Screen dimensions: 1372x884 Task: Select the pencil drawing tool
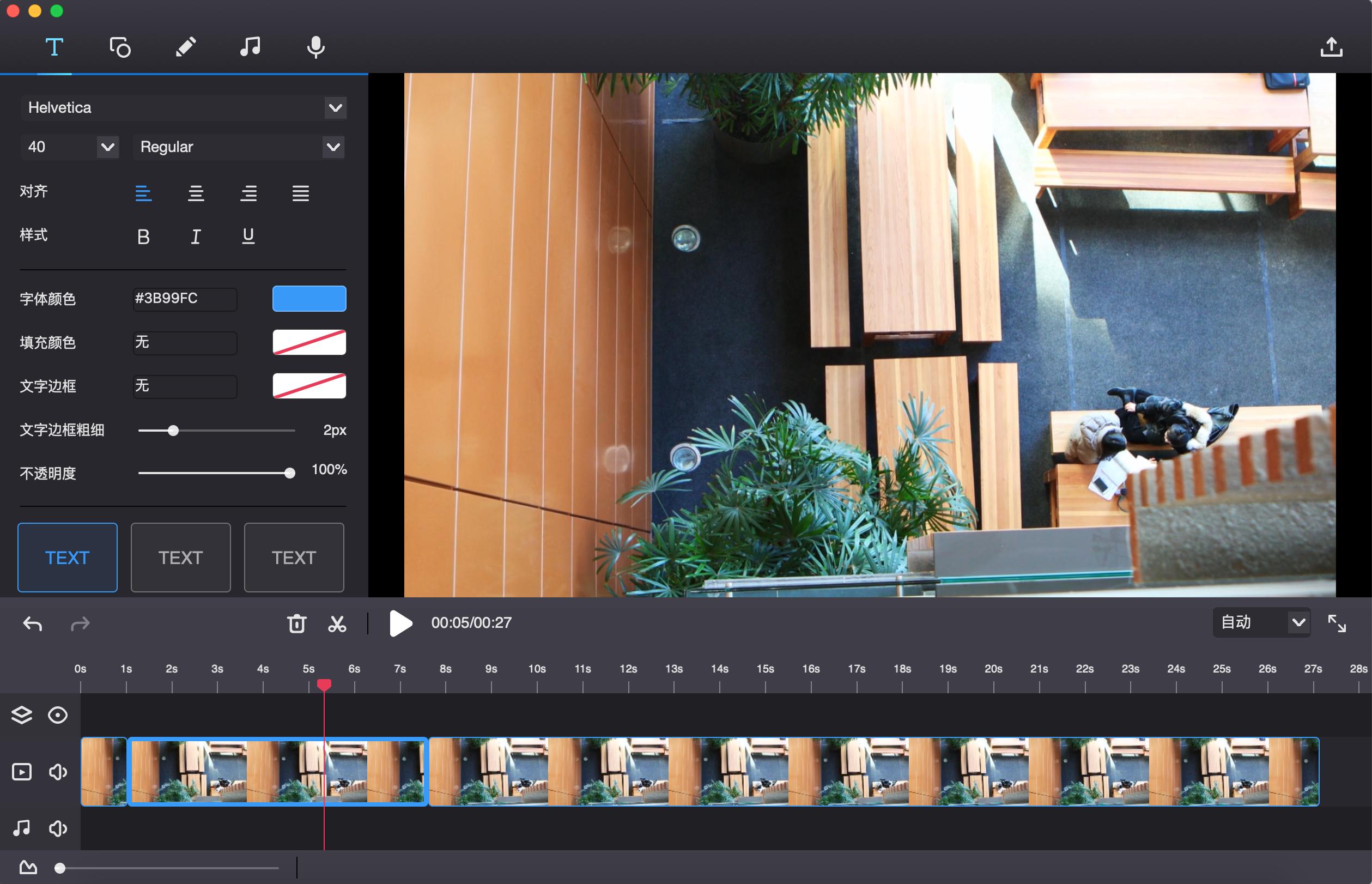[x=185, y=47]
